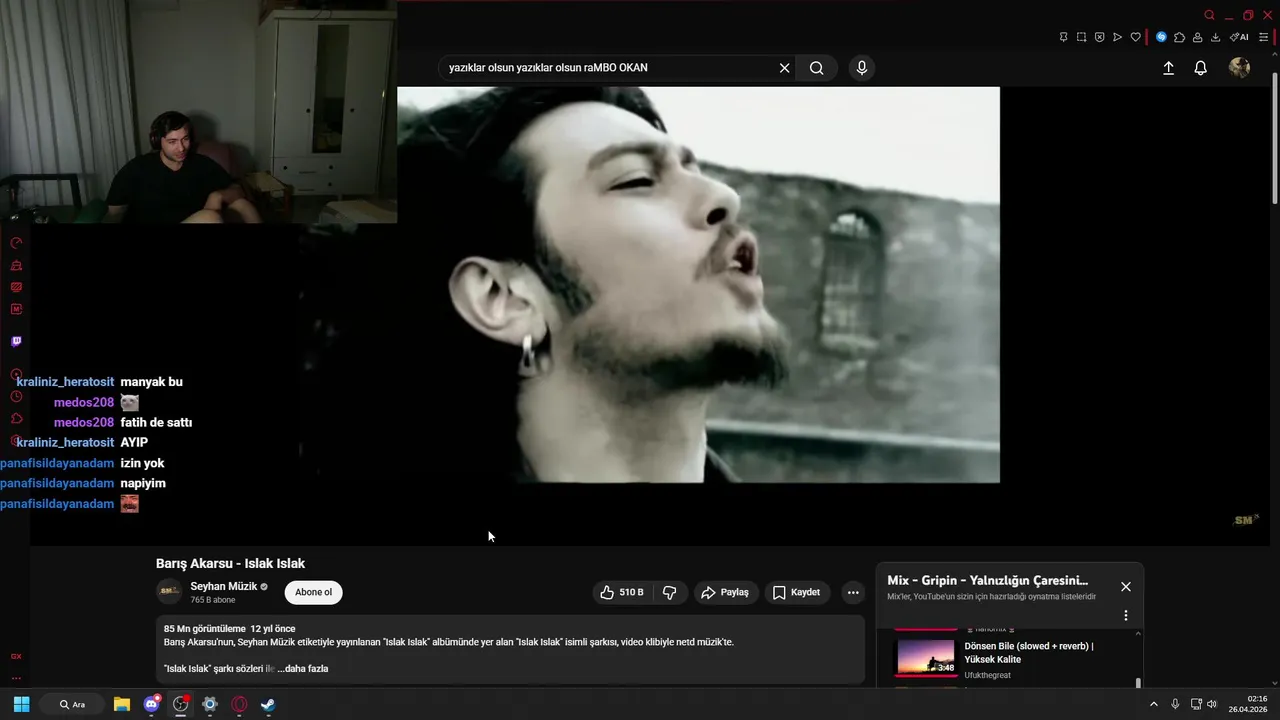This screenshot has width=1280, height=720.
Task: Open the GX Corner icon in sidebar
Action: pyautogui.click(x=16, y=656)
